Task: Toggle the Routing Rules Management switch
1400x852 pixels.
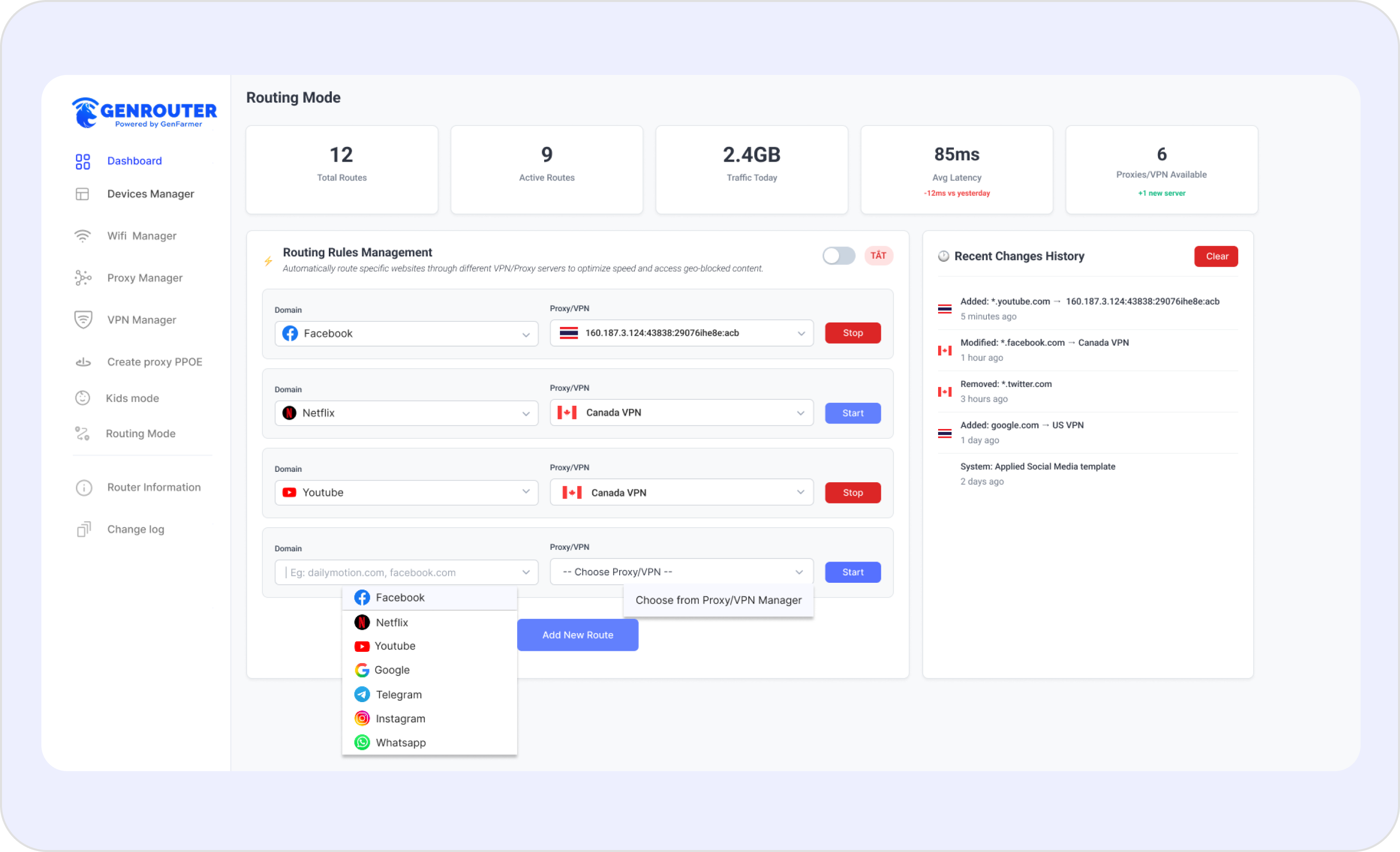Action: pos(839,256)
